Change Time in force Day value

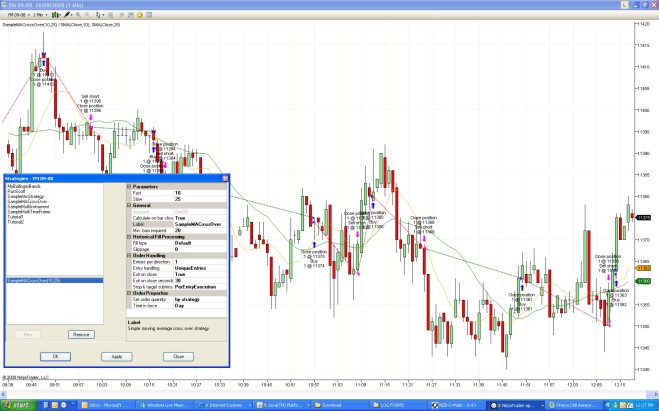200,306
